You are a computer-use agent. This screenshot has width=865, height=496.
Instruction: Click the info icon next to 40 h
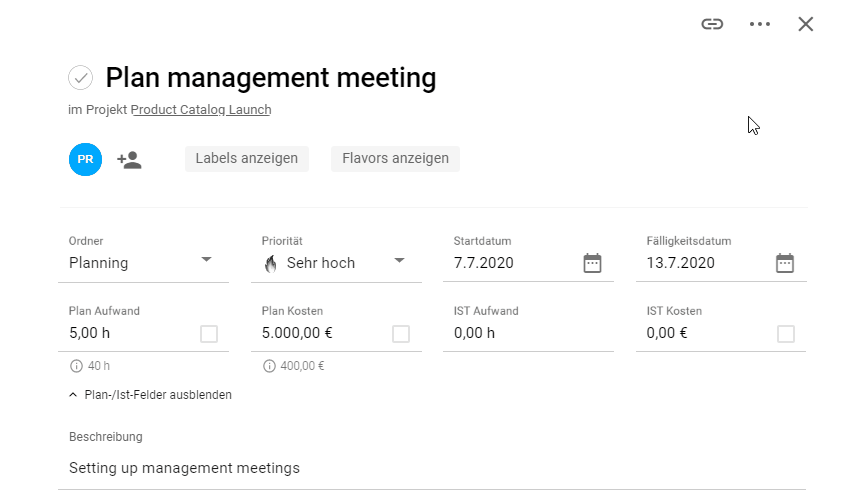(x=76, y=366)
